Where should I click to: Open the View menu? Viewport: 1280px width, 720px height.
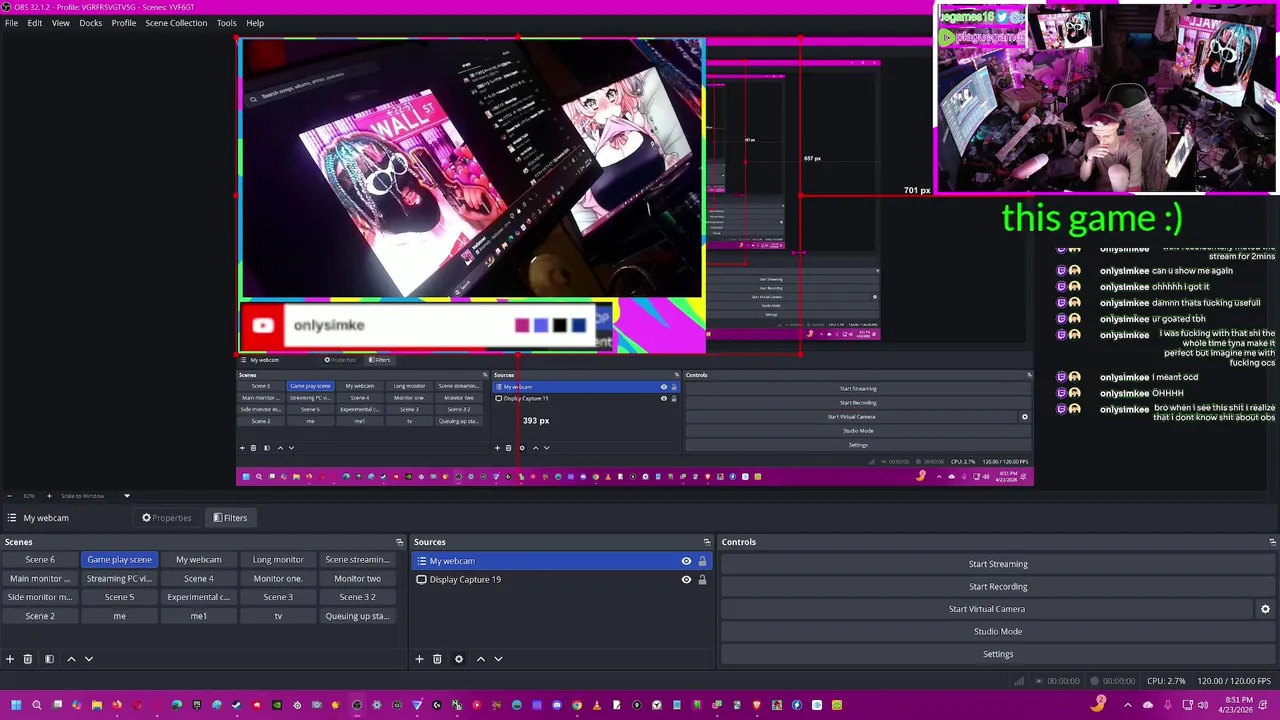(61, 23)
